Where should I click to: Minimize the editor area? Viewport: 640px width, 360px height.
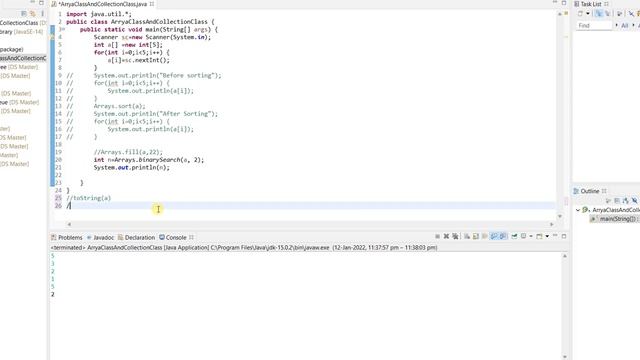click(x=555, y=2)
